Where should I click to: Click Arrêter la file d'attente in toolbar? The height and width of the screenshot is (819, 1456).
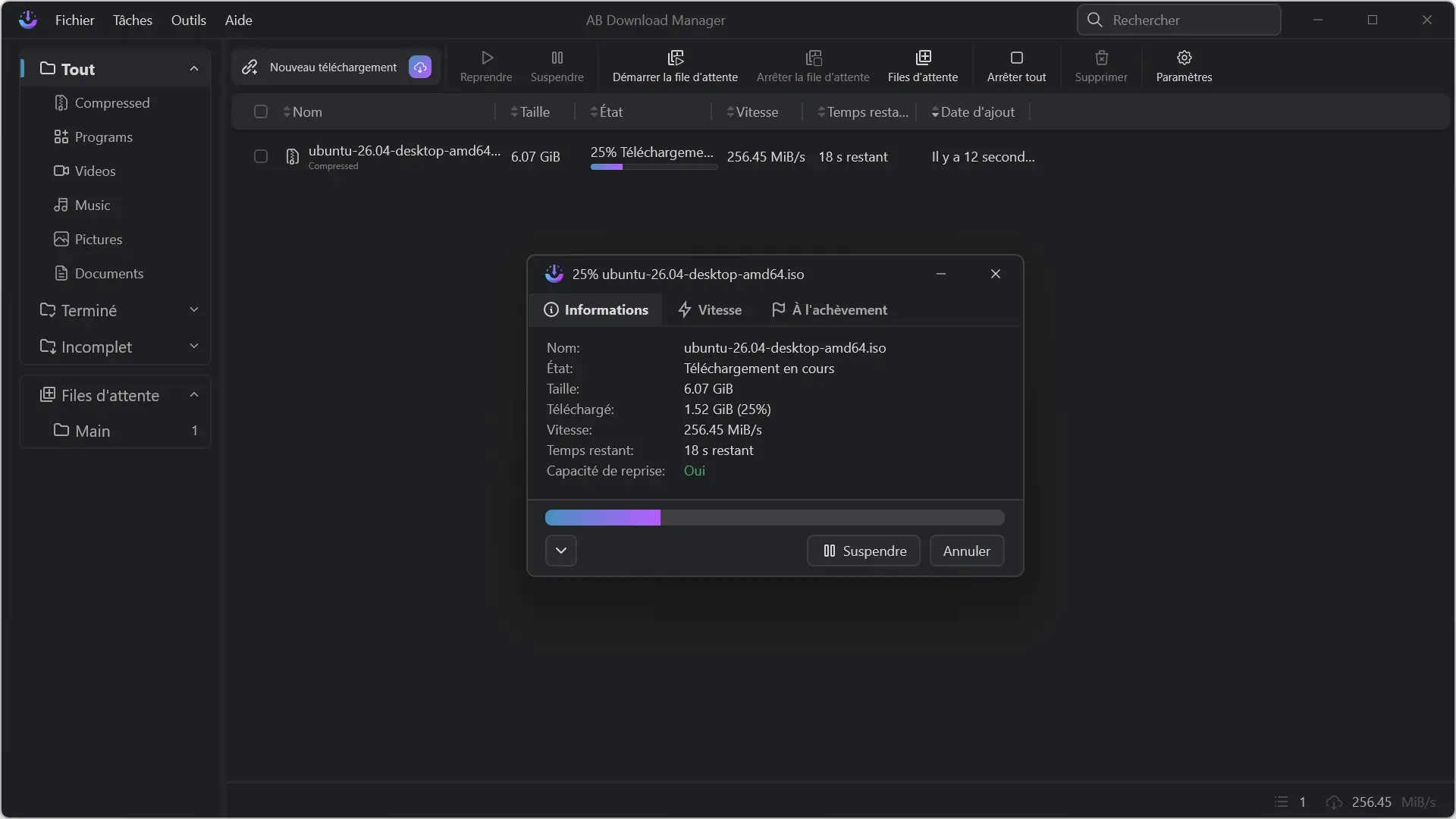pyautogui.click(x=813, y=67)
